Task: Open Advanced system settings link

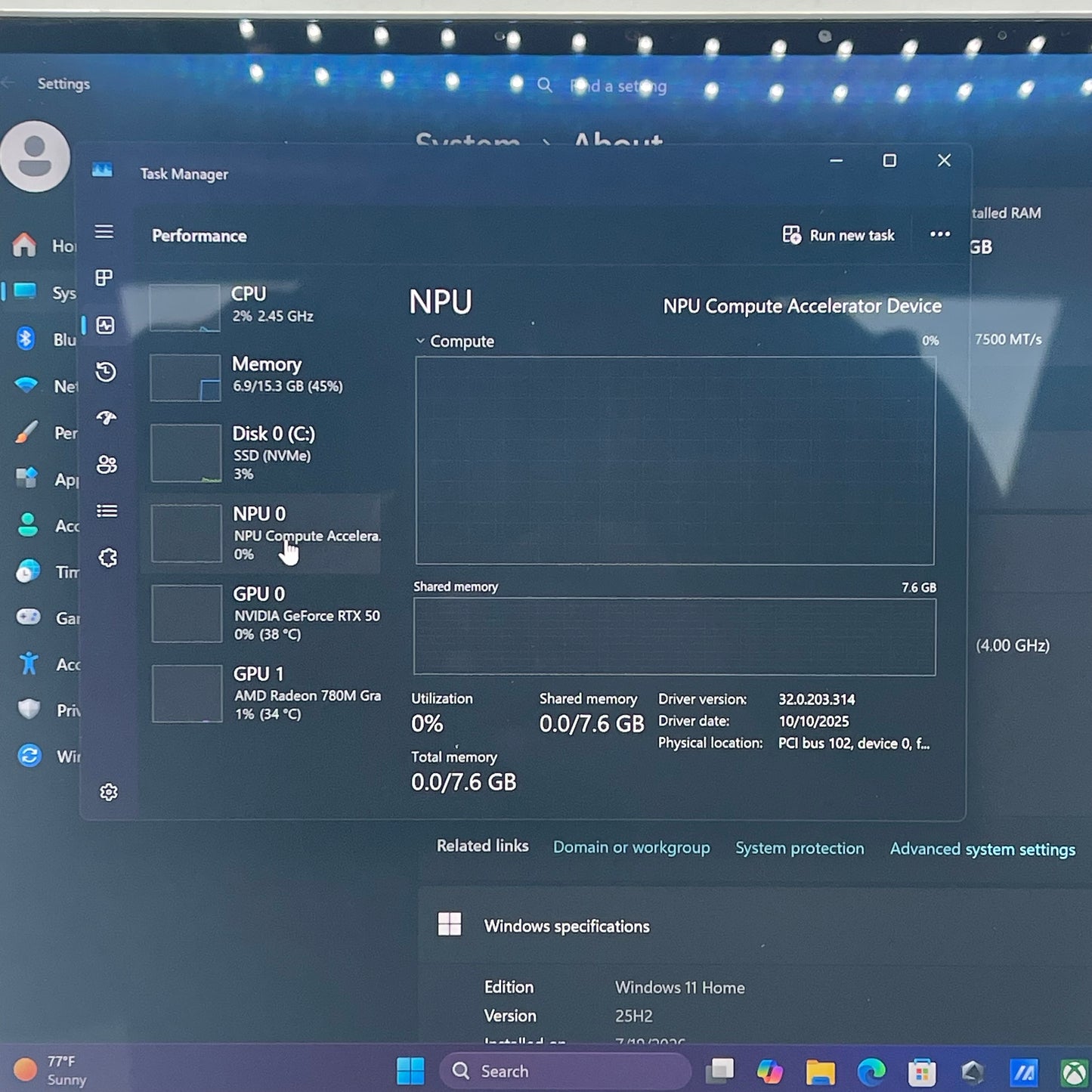Action: pos(982,849)
